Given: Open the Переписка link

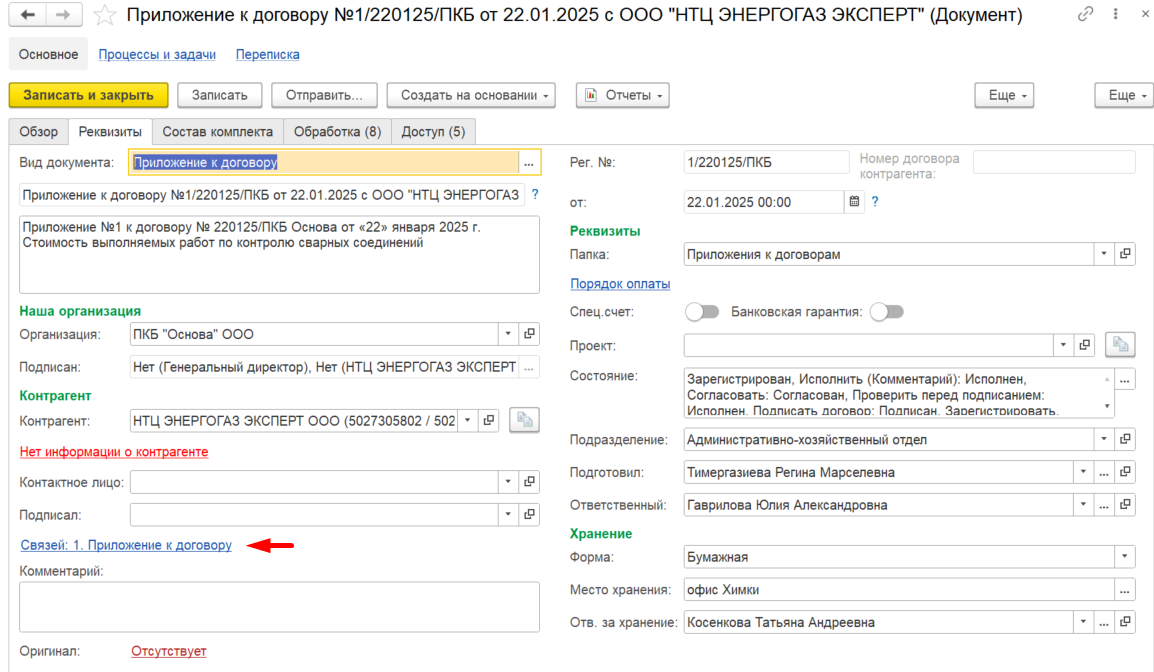Looking at the screenshot, I should (x=267, y=54).
